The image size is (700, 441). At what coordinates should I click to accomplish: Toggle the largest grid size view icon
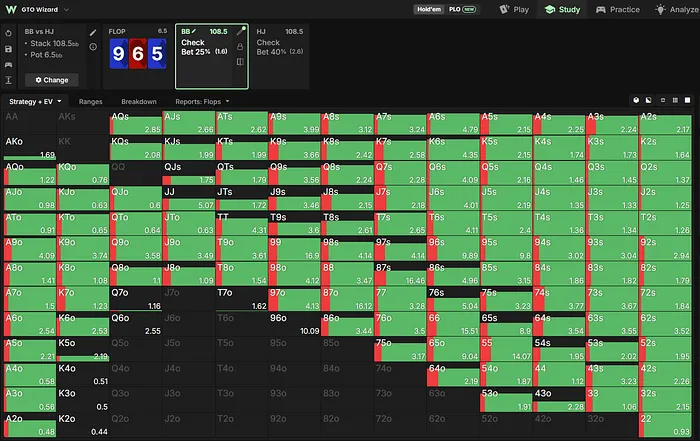pyautogui.click(x=688, y=100)
